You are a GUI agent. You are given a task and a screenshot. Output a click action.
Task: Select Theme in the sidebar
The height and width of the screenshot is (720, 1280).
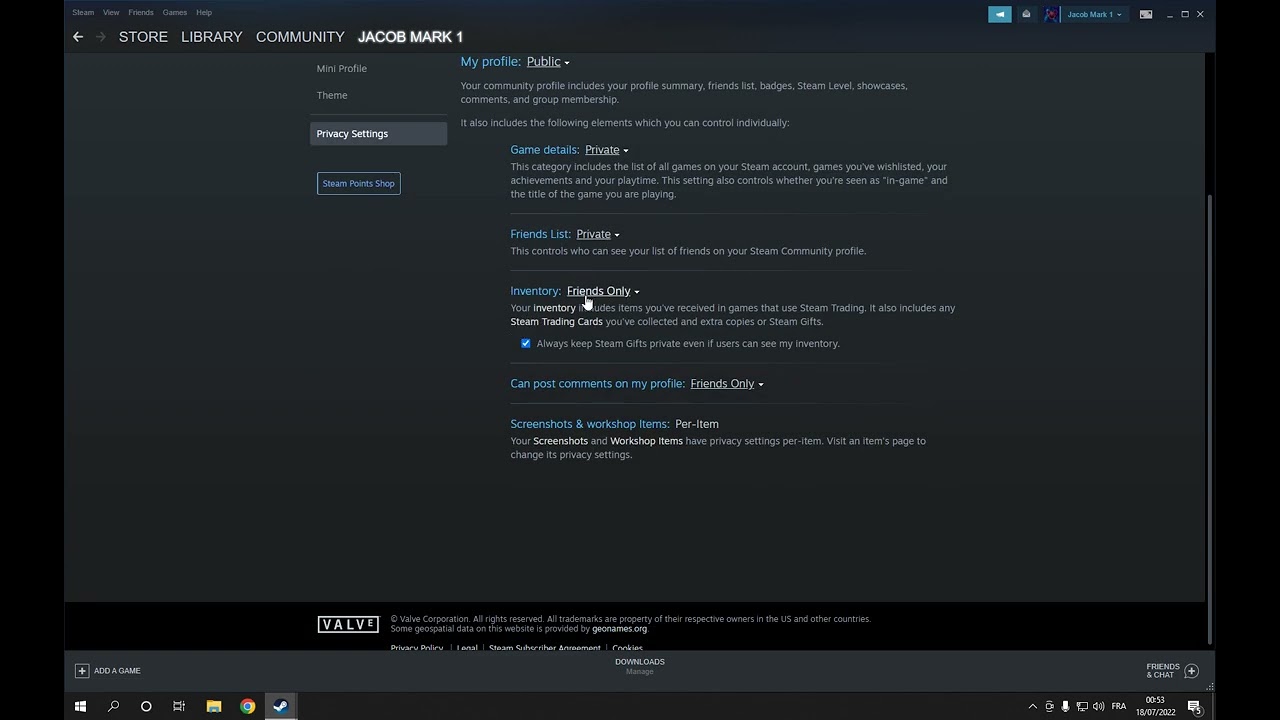coord(332,95)
